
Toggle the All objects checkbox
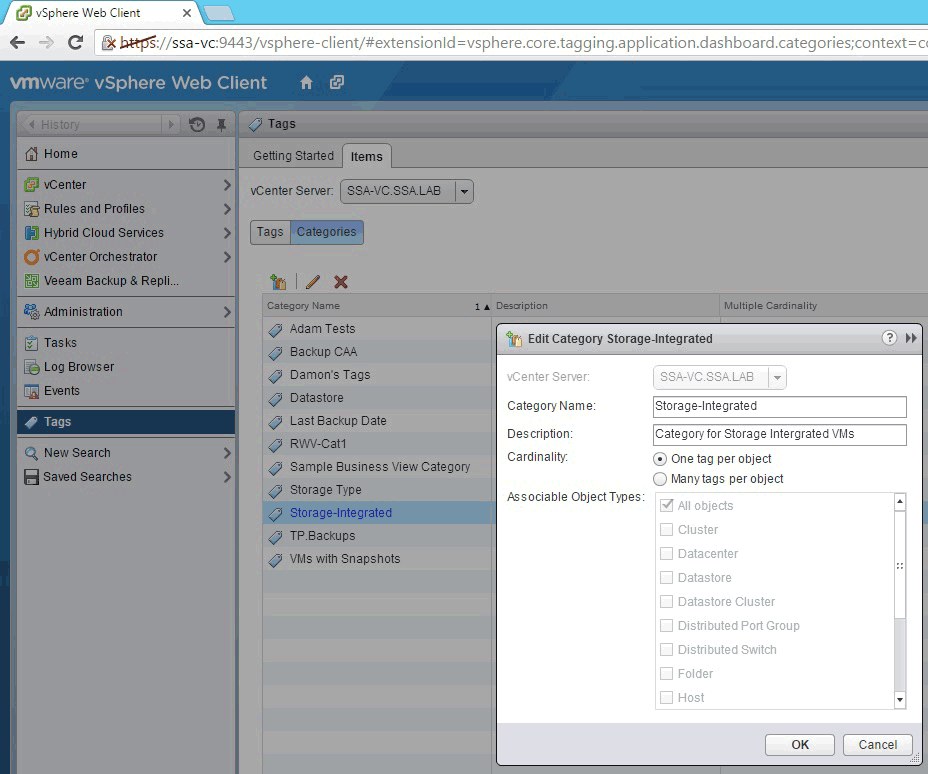click(x=666, y=505)
